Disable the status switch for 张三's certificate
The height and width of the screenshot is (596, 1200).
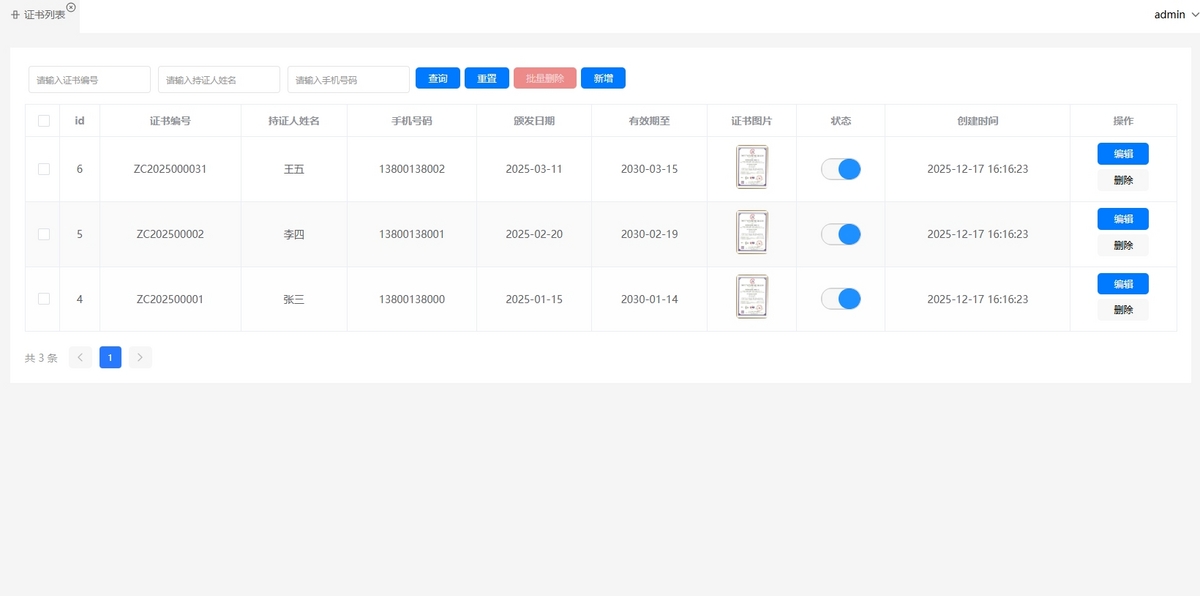(x=840, y=299)
